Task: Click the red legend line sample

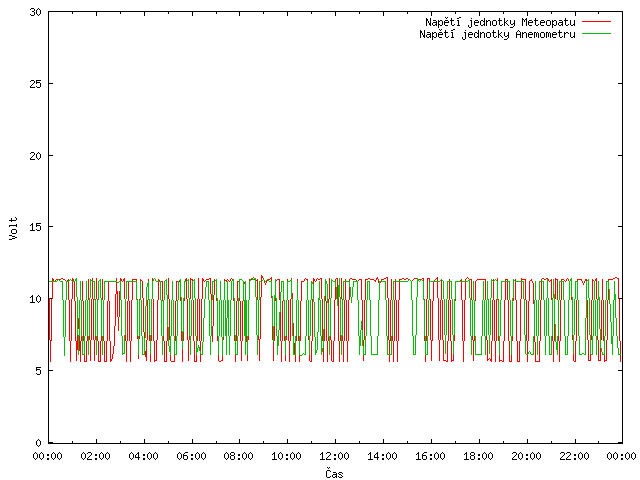Action: [x=596, y=22]
